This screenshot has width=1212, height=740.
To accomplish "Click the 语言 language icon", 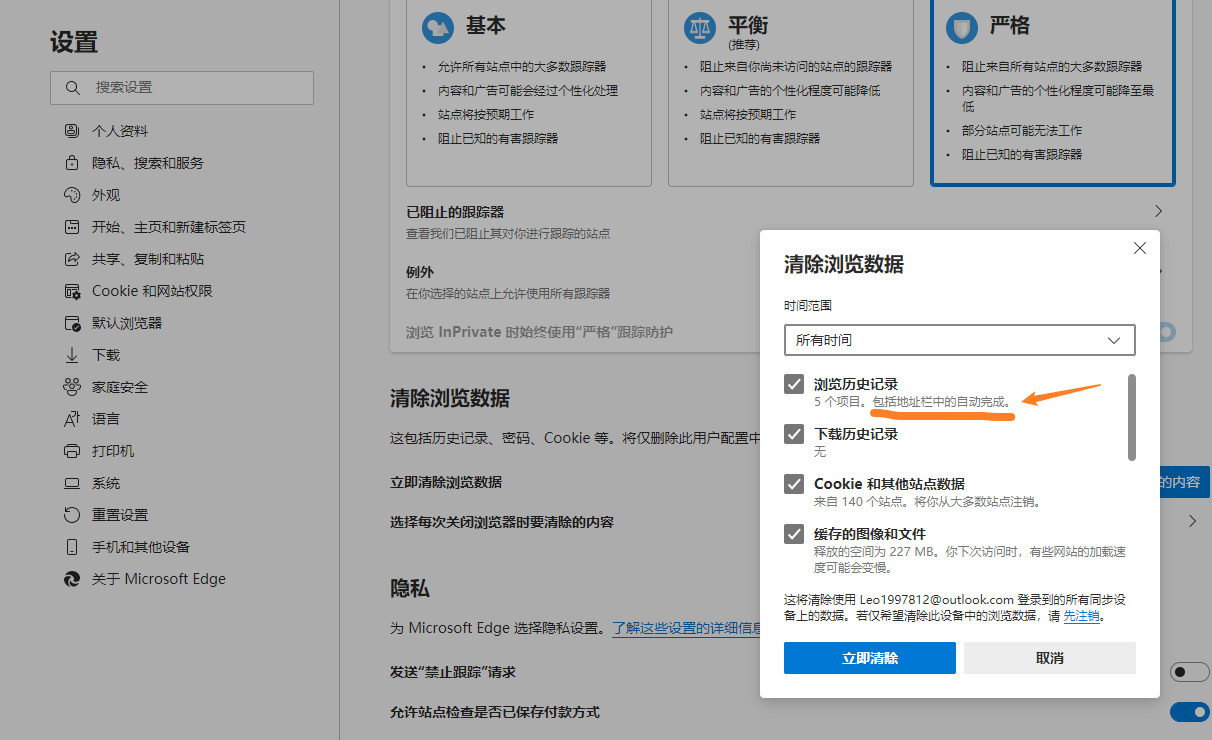I will point(72,419).
